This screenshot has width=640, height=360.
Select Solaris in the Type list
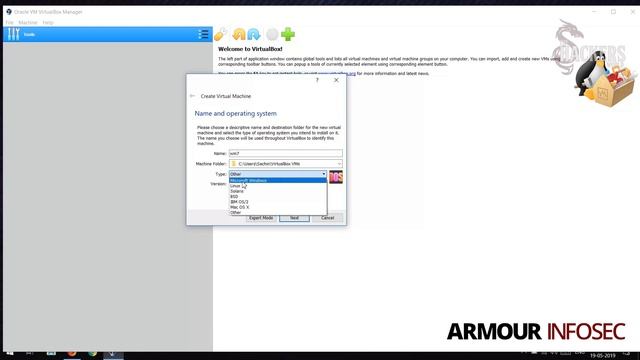click(278, 191)
